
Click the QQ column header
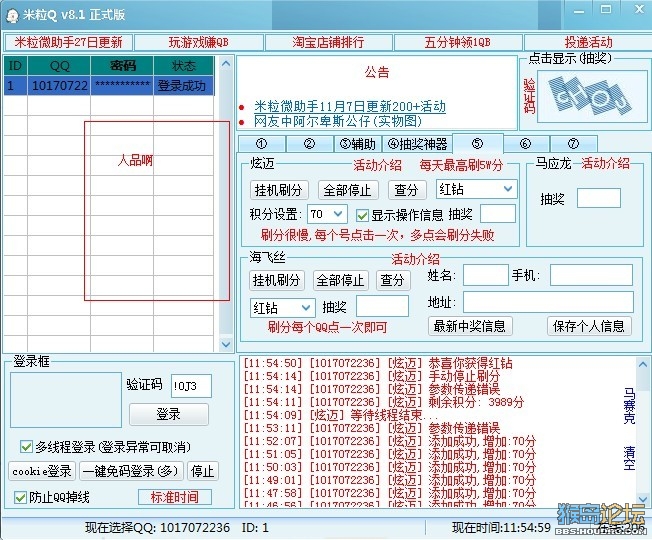point(59,66)
